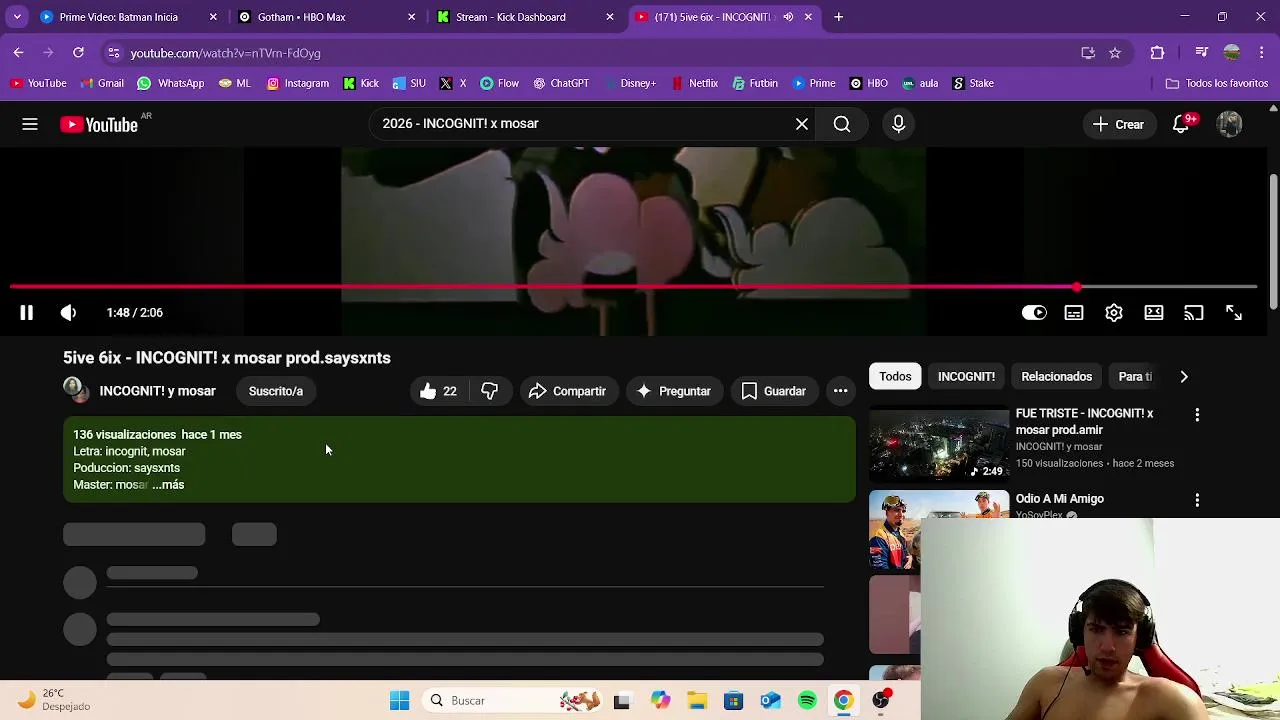This screenshot has width=1280, height=720.
Task: Switch to theater mode view
Action: 1154,313
